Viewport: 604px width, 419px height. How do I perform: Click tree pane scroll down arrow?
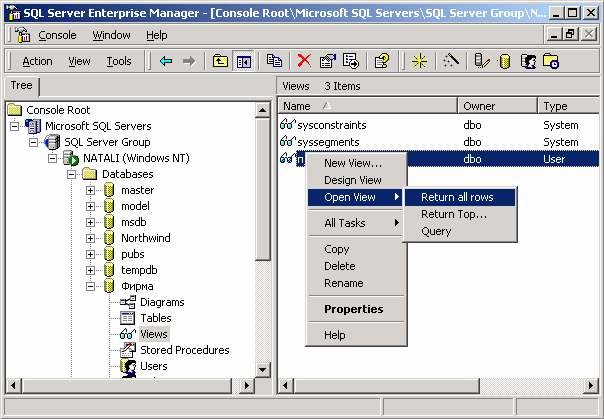[x=263, y=370]
